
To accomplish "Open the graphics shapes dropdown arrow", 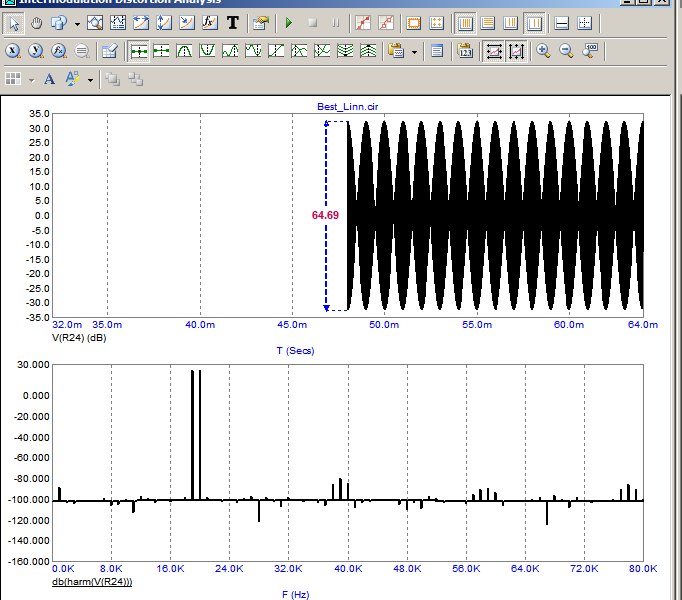I will (x=77, y=24).
